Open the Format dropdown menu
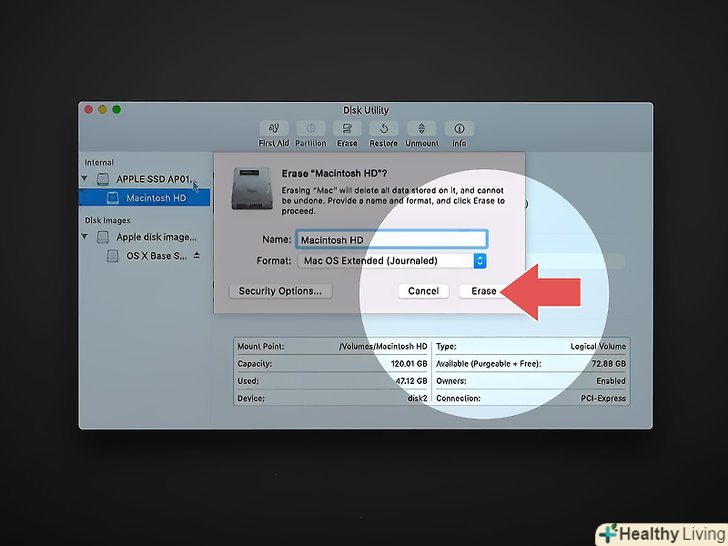728x546 pixels. point(392,261)
